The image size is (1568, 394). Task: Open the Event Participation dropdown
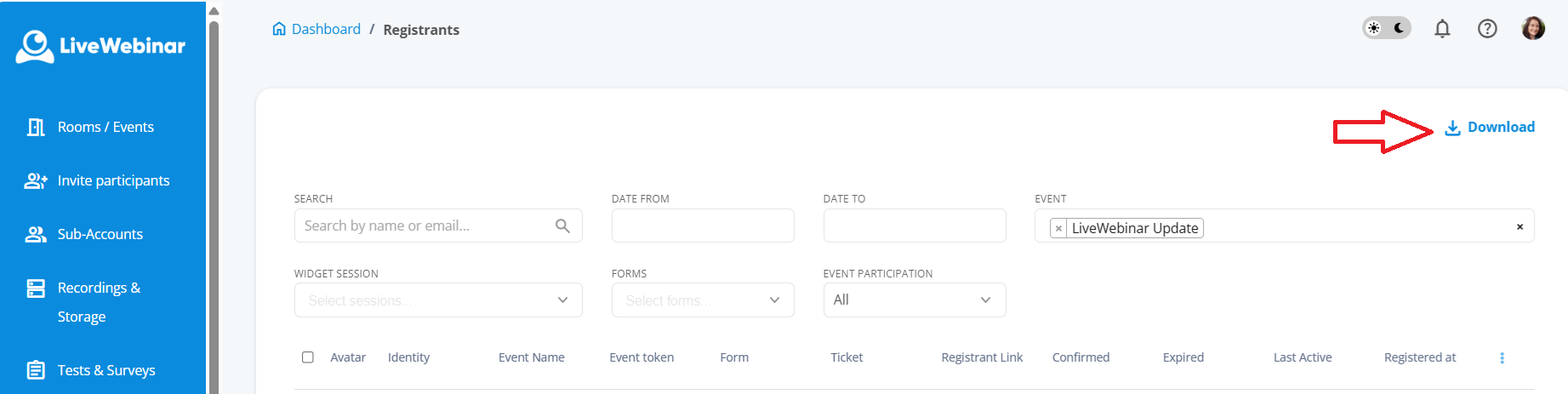915,300
